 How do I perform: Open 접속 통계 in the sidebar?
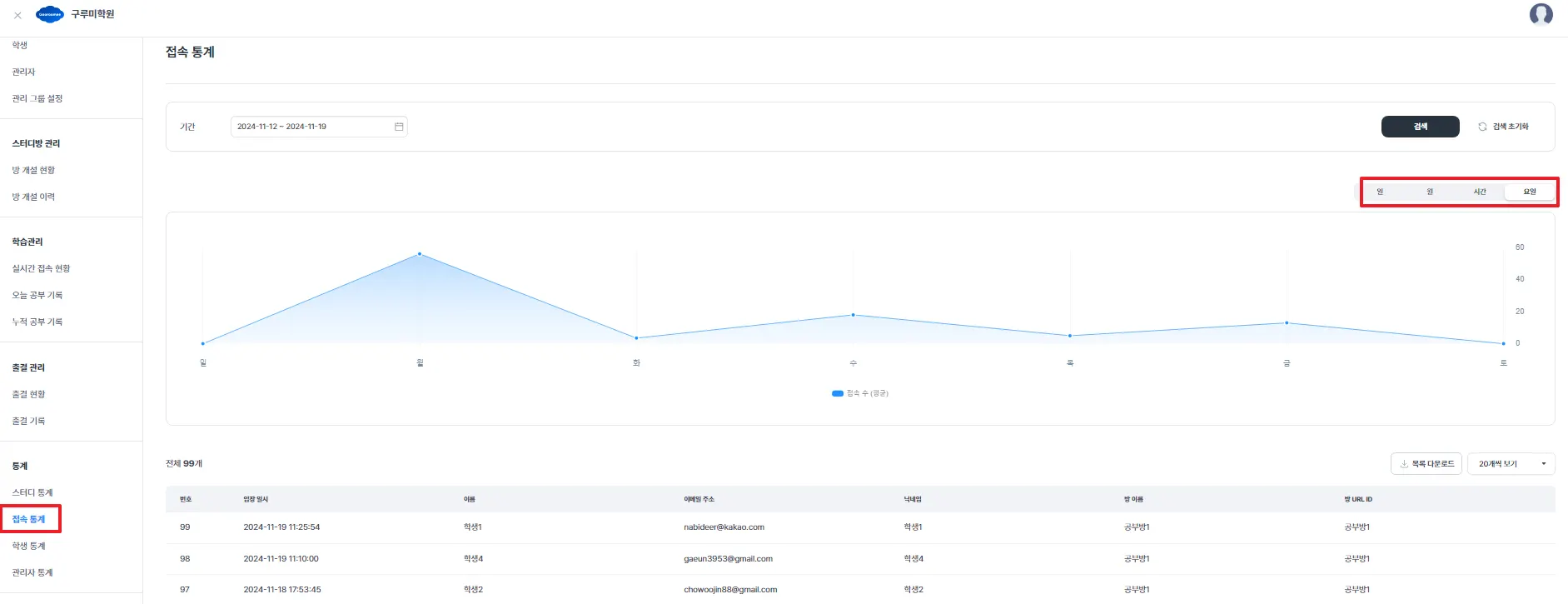point(29,519)
